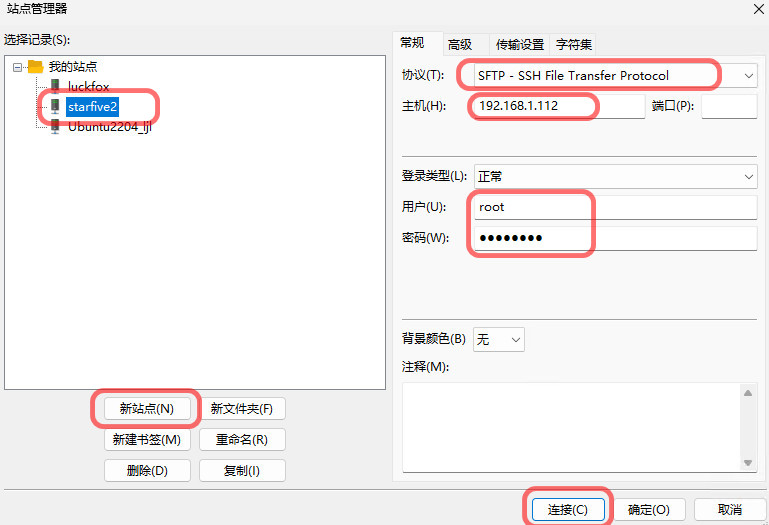This screenshot has height=525, width=769.
Task: Click the 注释 comments text area
Action: click(x=572, y=427)
